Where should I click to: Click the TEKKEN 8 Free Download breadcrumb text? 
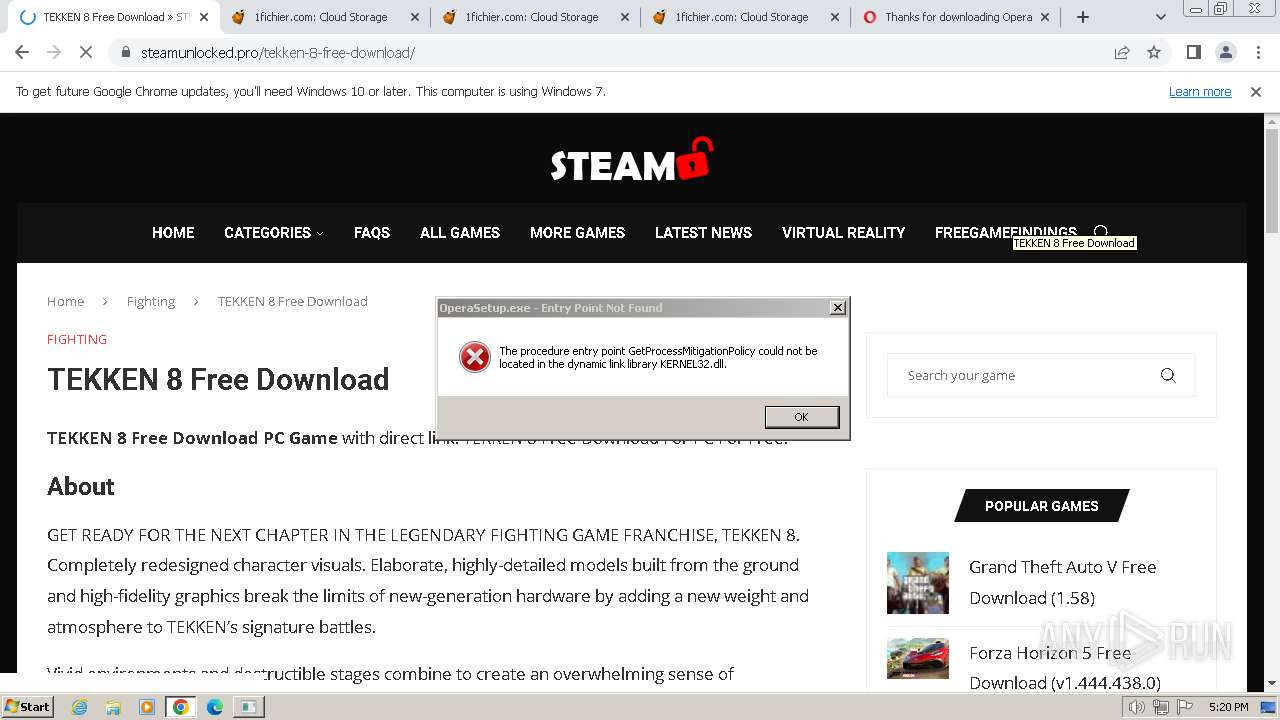tap(292, 301)
